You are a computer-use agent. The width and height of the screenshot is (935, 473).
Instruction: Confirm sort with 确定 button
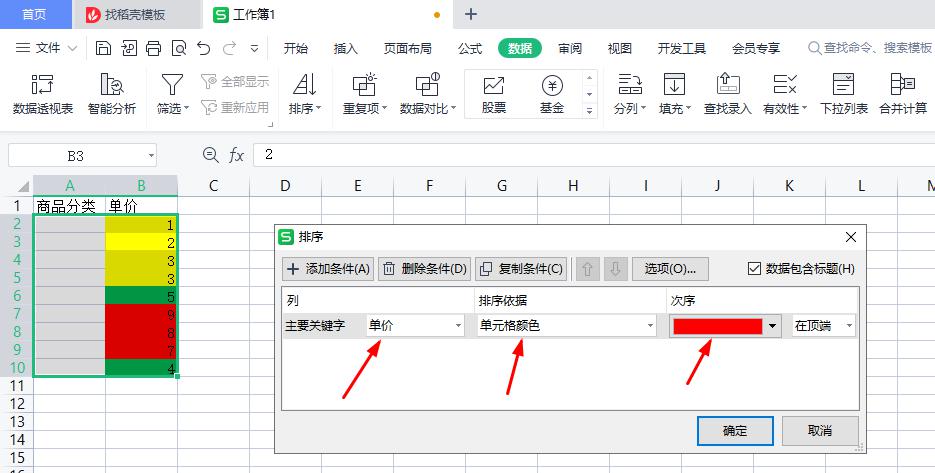tap(735, 431)
